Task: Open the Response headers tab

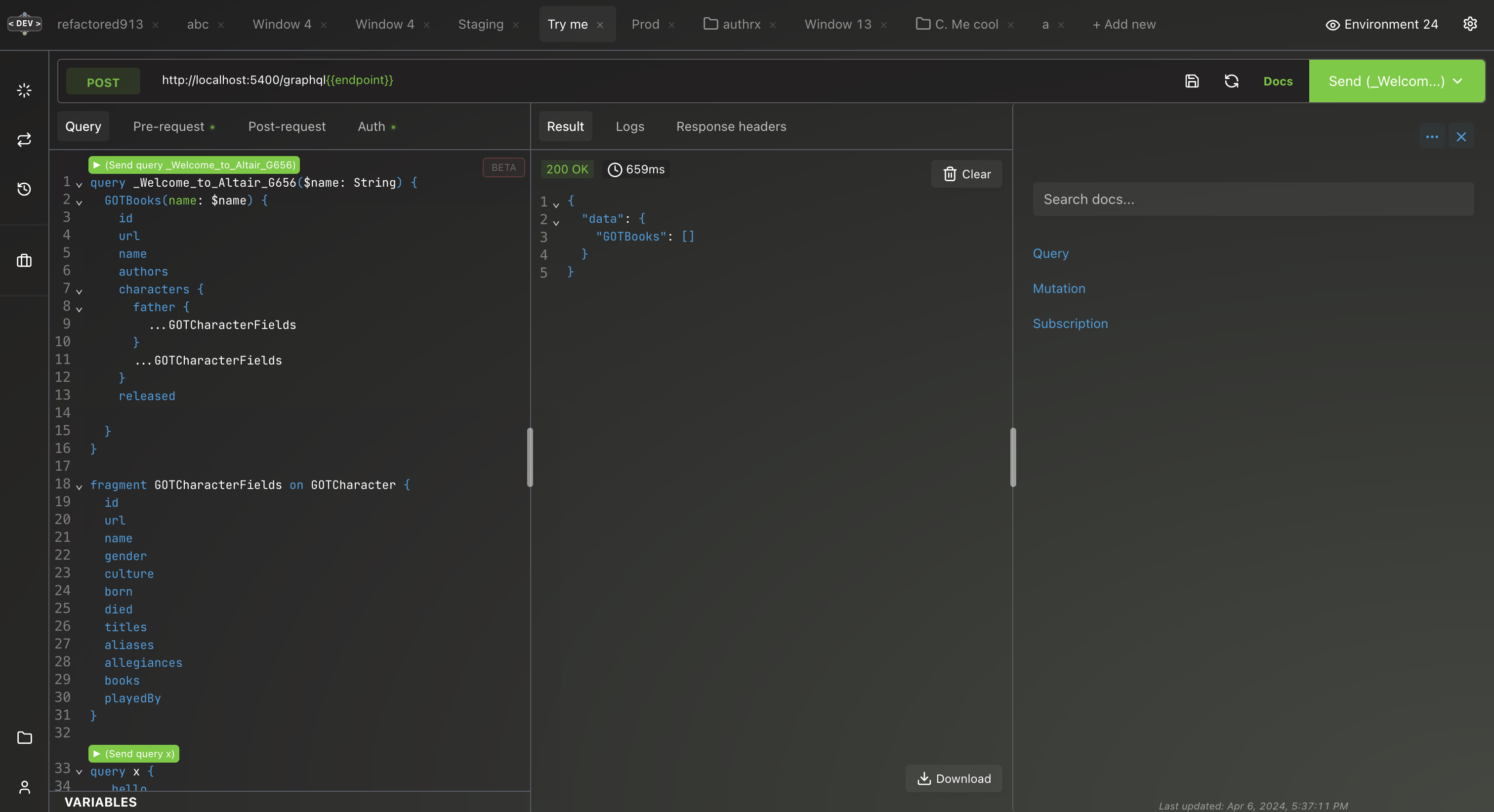Action: (731, 126)
